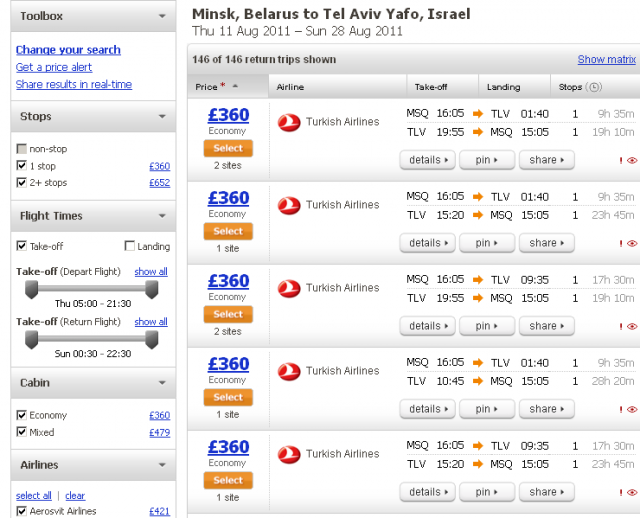Viewport: 640px width, 518px height.
Task: Click the eye icon on third flight result
Action: pos(631,326)
